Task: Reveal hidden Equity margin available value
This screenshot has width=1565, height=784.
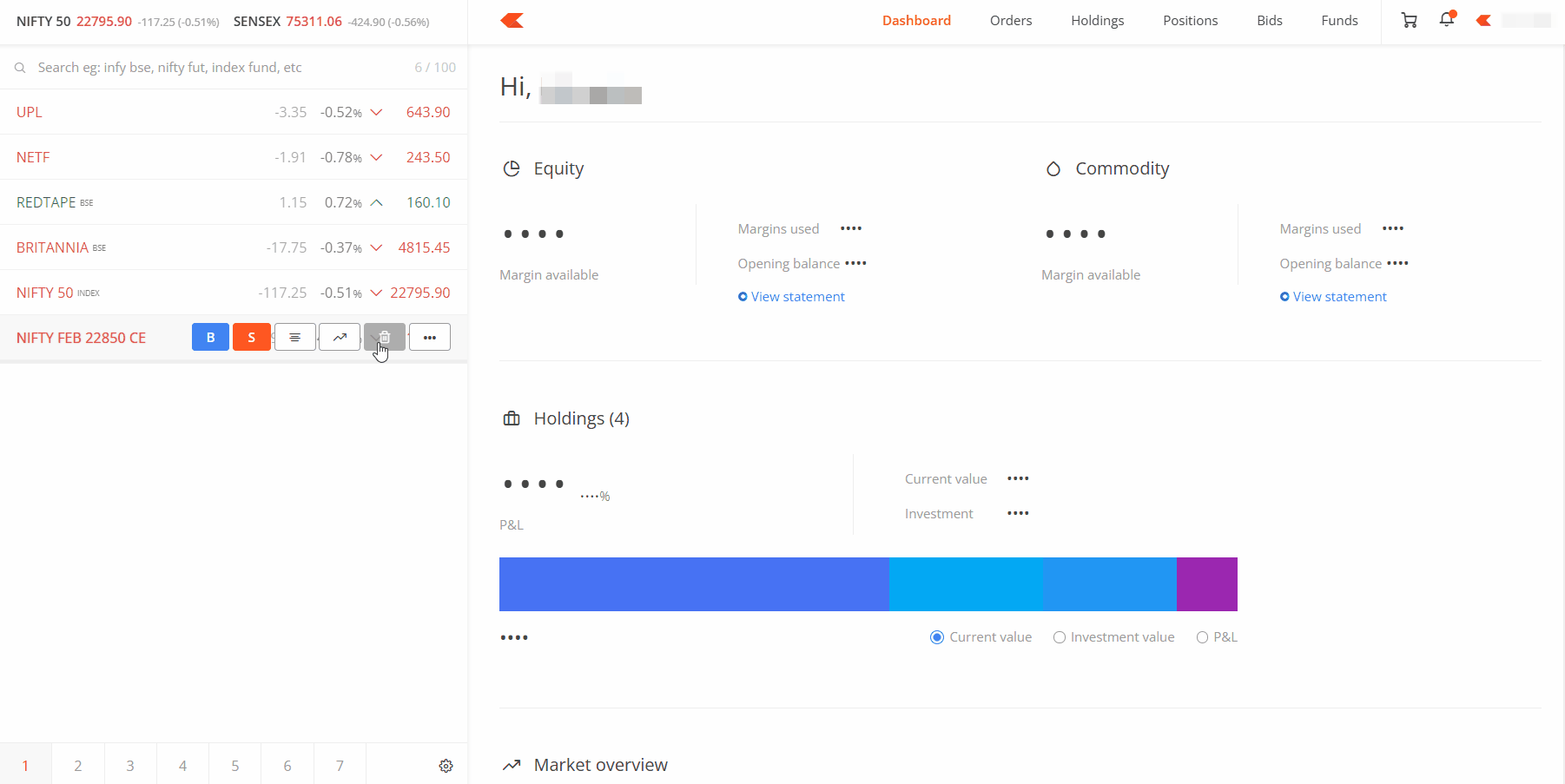Action: [534, 234]
